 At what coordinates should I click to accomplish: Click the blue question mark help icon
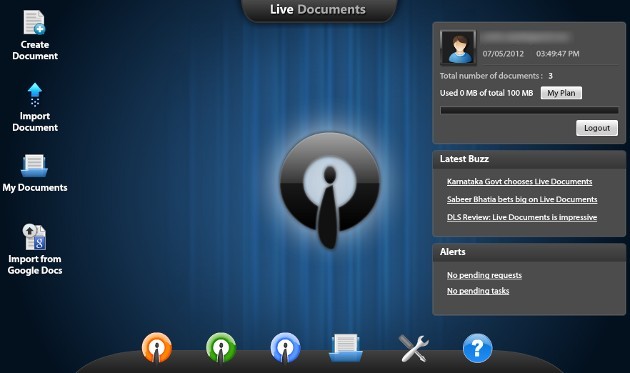[477, 348]
